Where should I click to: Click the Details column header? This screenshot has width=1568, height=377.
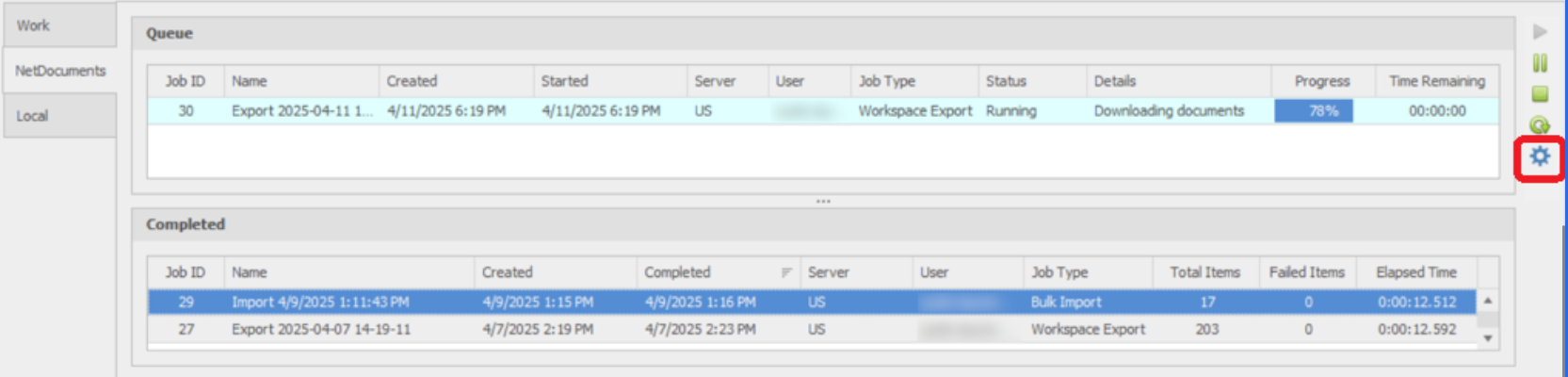[1179, 81]
